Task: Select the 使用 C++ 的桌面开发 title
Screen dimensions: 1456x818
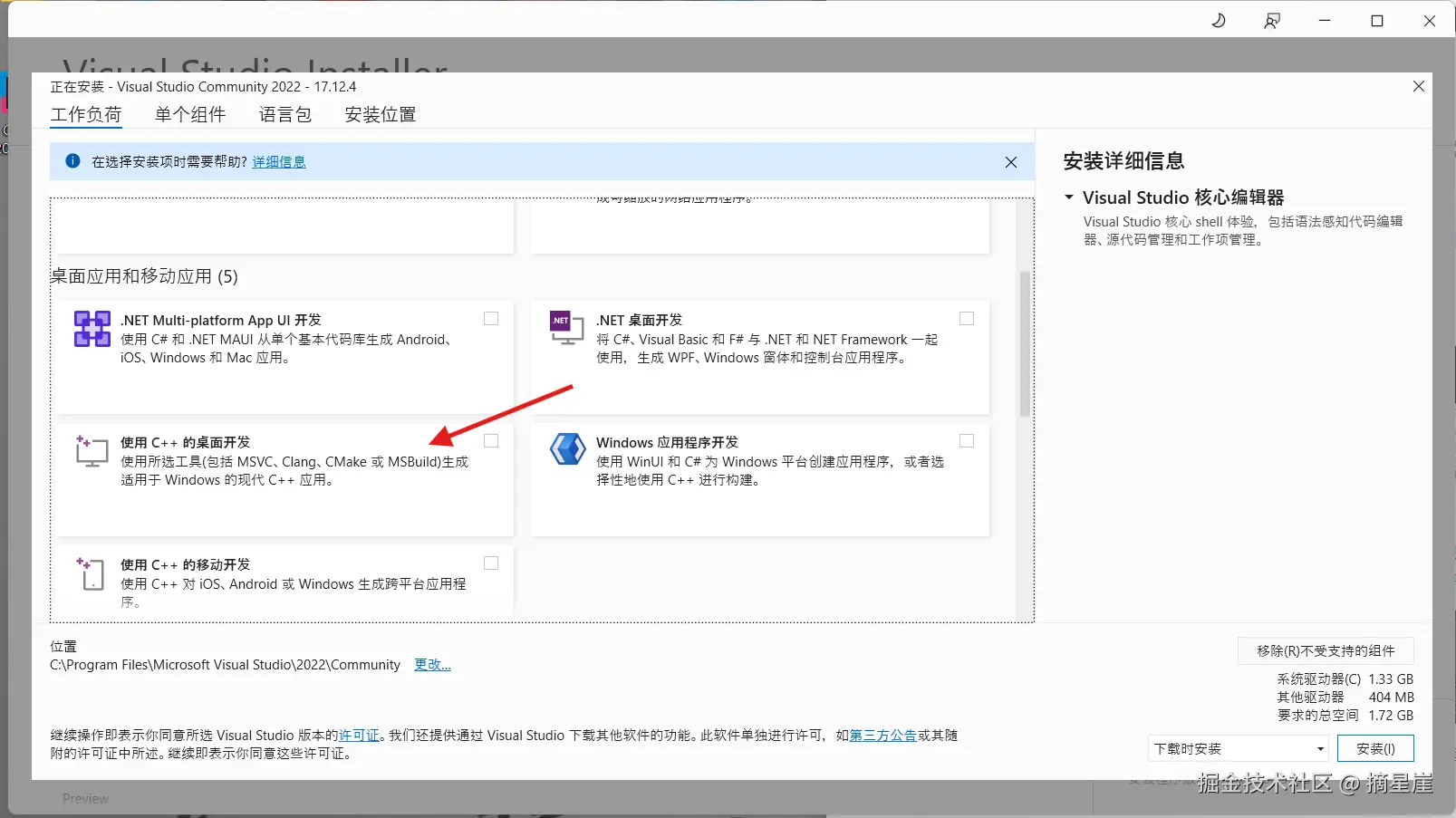Action: point(185,443)
